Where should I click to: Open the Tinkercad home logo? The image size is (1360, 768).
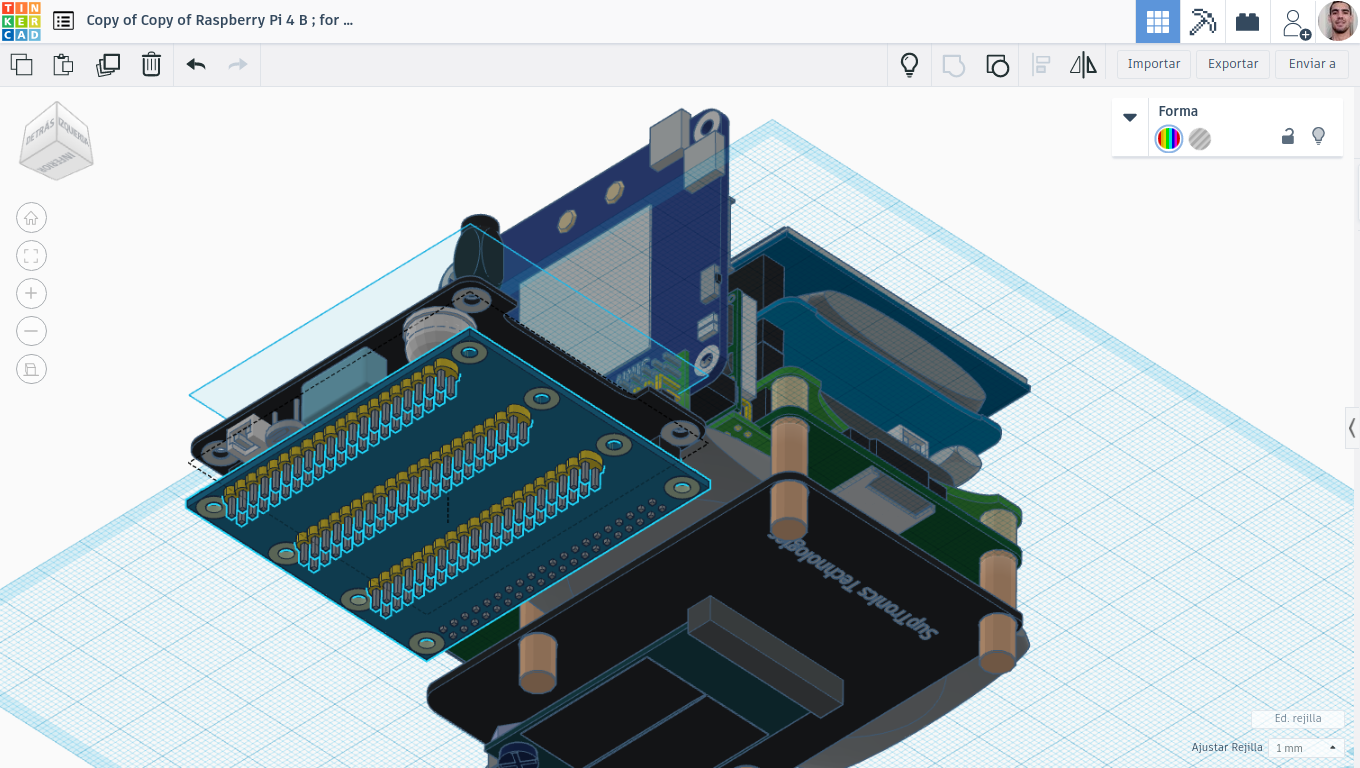click(x=21, y=21)
